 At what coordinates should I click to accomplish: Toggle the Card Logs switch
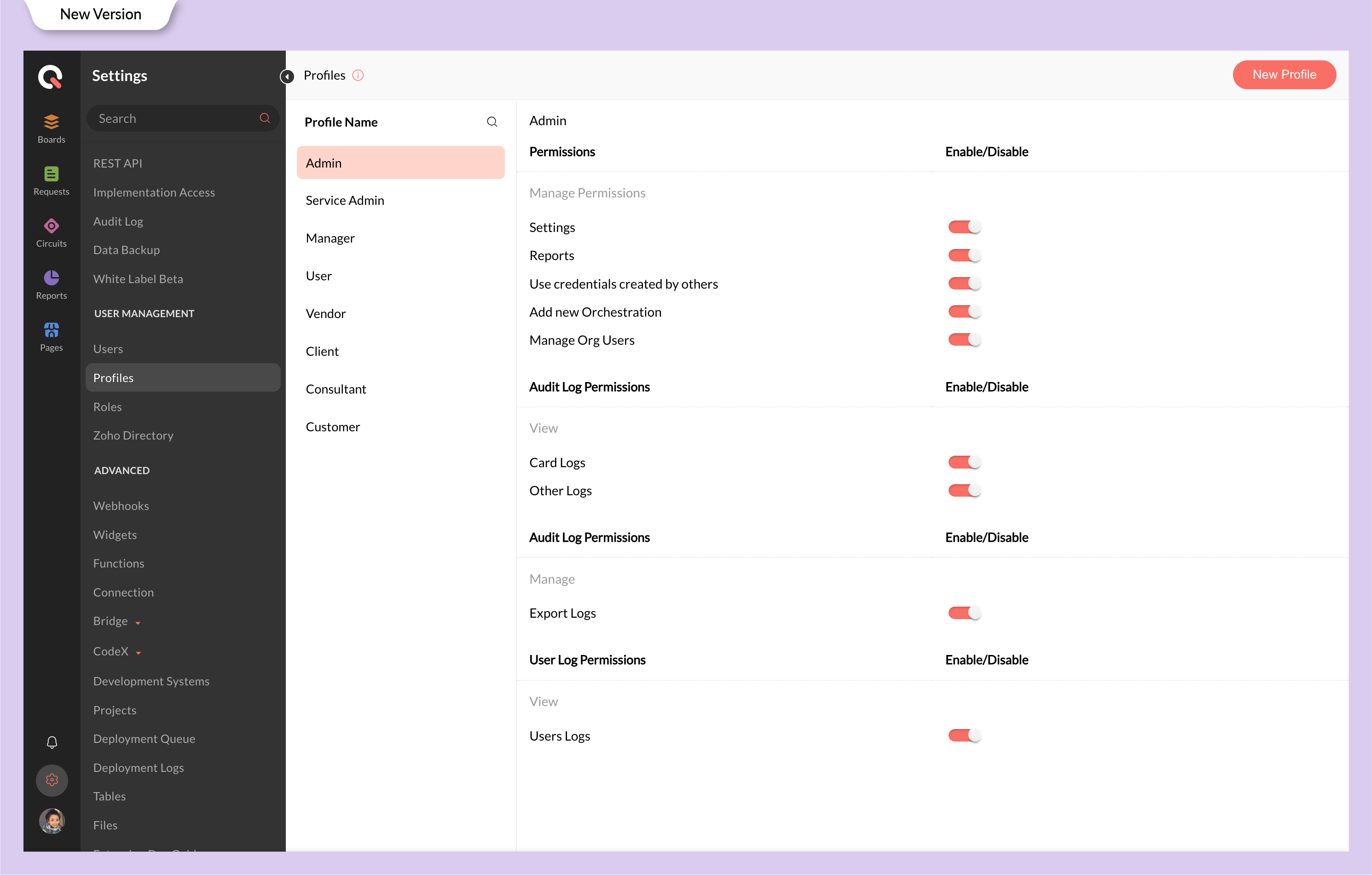(964, 462)
